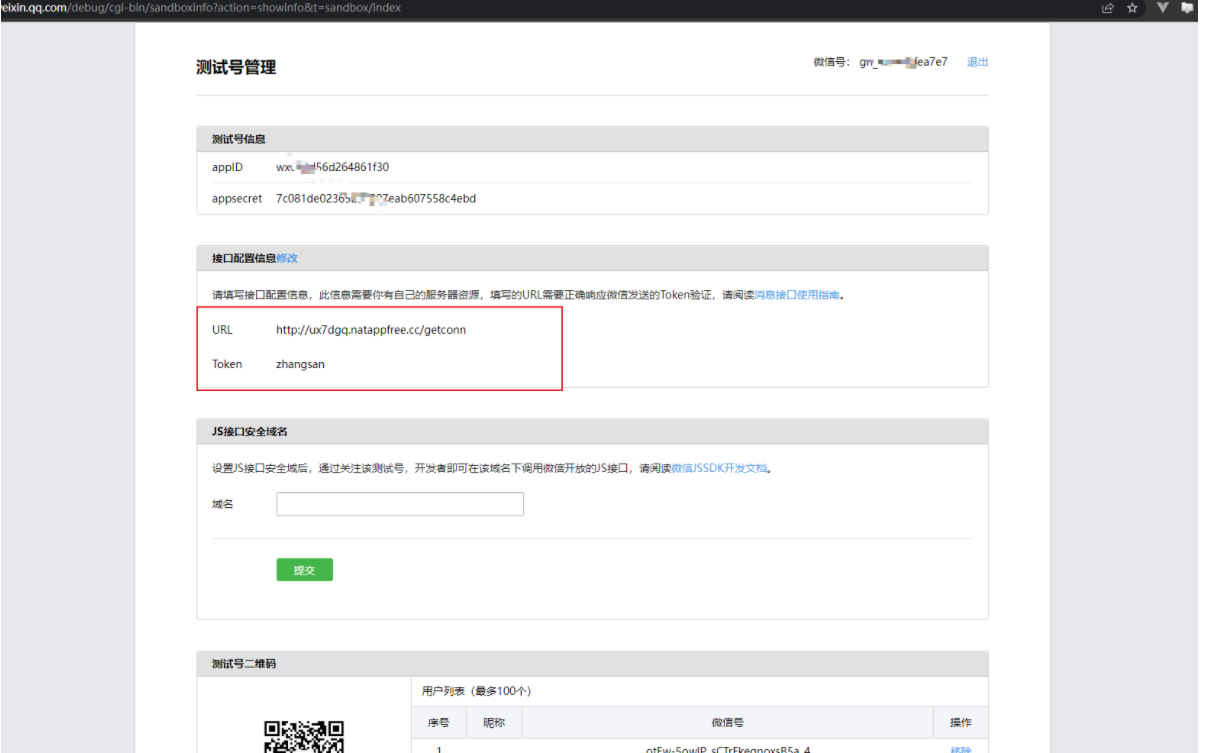Click 修改 to edit interface configuration

287,258
